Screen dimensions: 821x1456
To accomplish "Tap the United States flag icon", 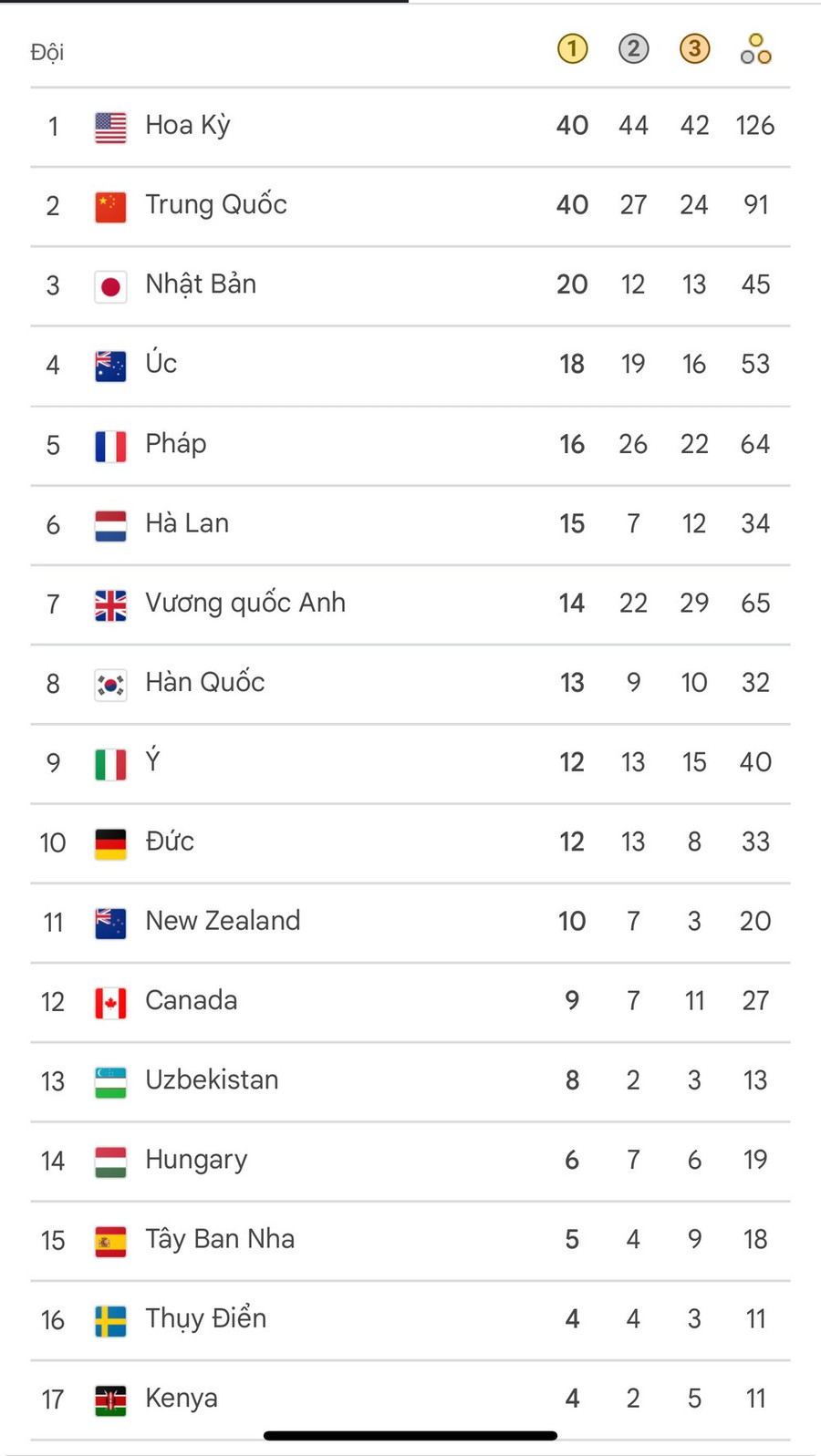I will click(x=110, y=127).
